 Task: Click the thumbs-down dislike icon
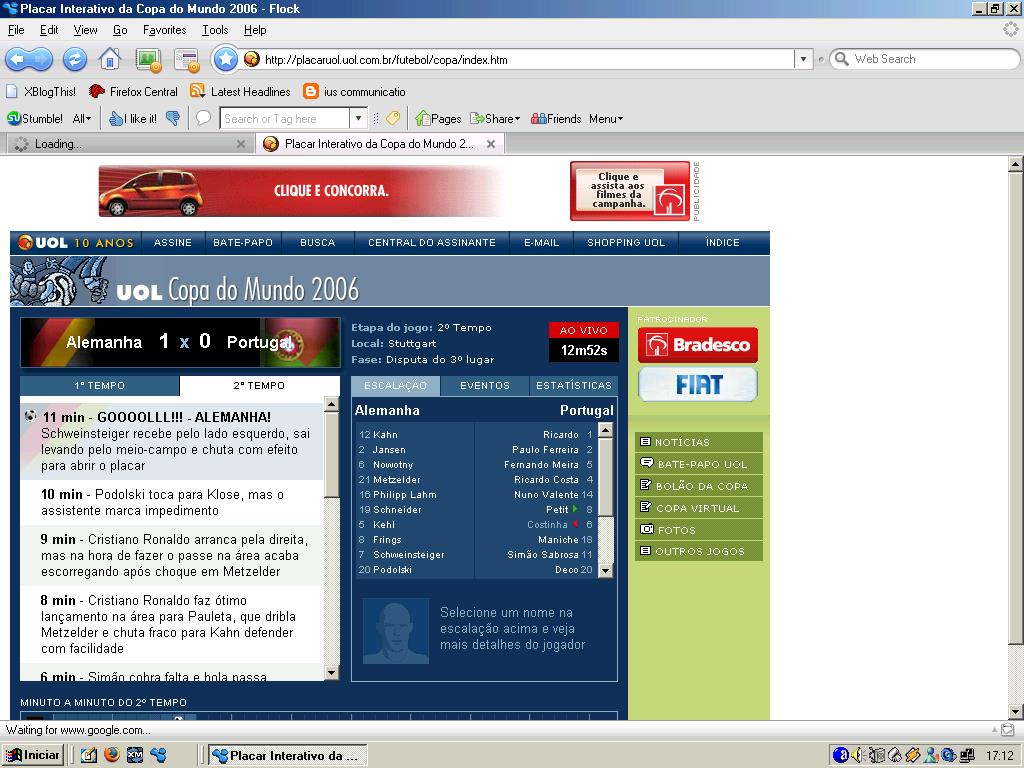173,118
